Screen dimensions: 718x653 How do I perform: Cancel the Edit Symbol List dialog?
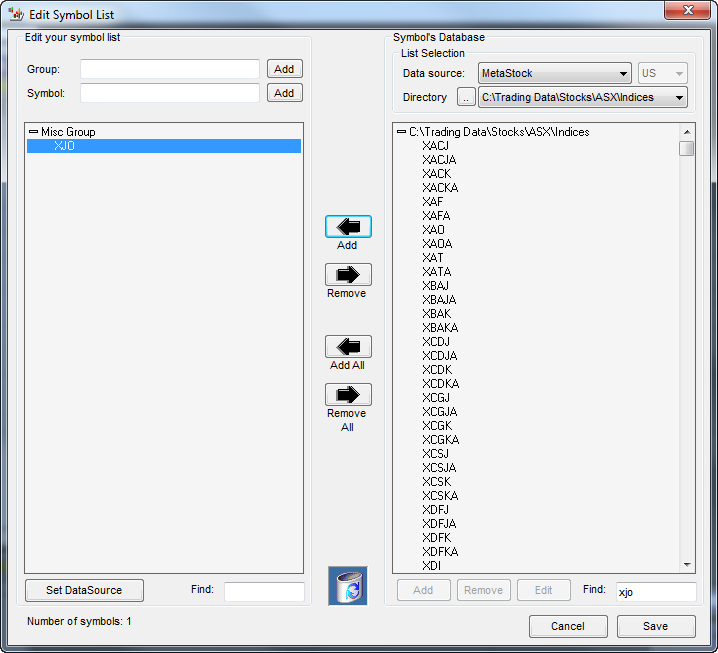(x=568, y=626)
